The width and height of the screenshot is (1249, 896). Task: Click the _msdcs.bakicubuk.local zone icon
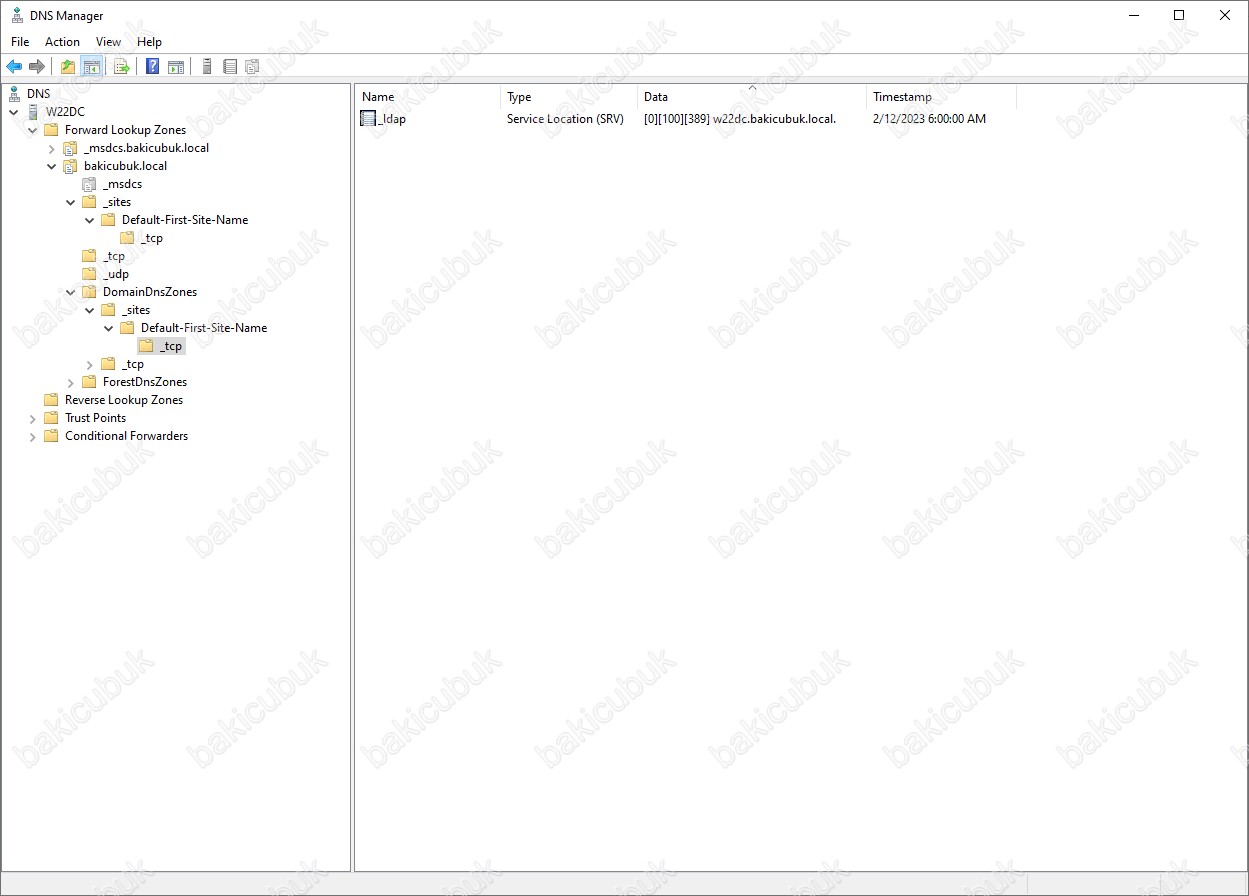pyautogui.click(x=70, y=148)
